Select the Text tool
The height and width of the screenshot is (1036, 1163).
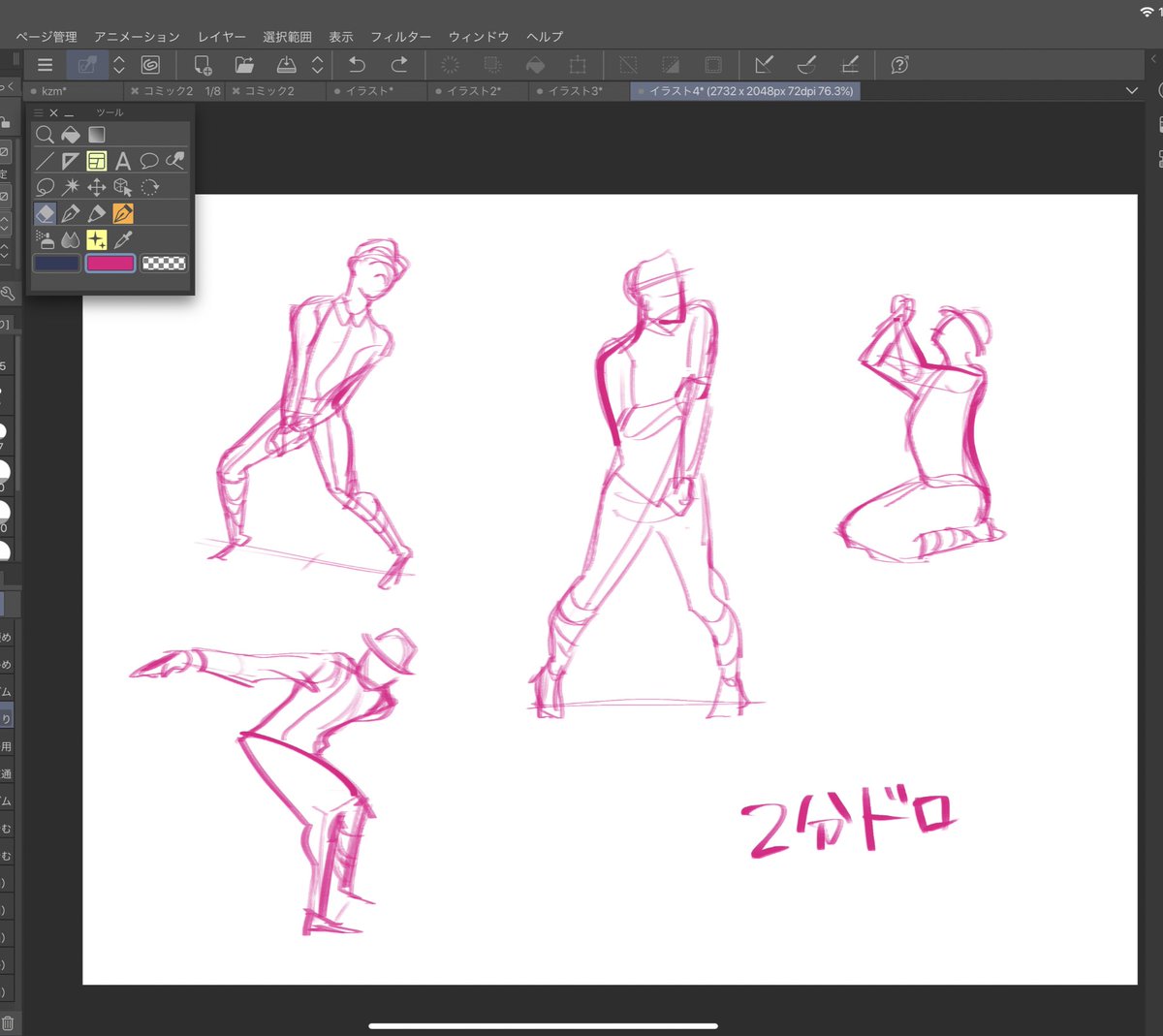click(x=123, y=161)
